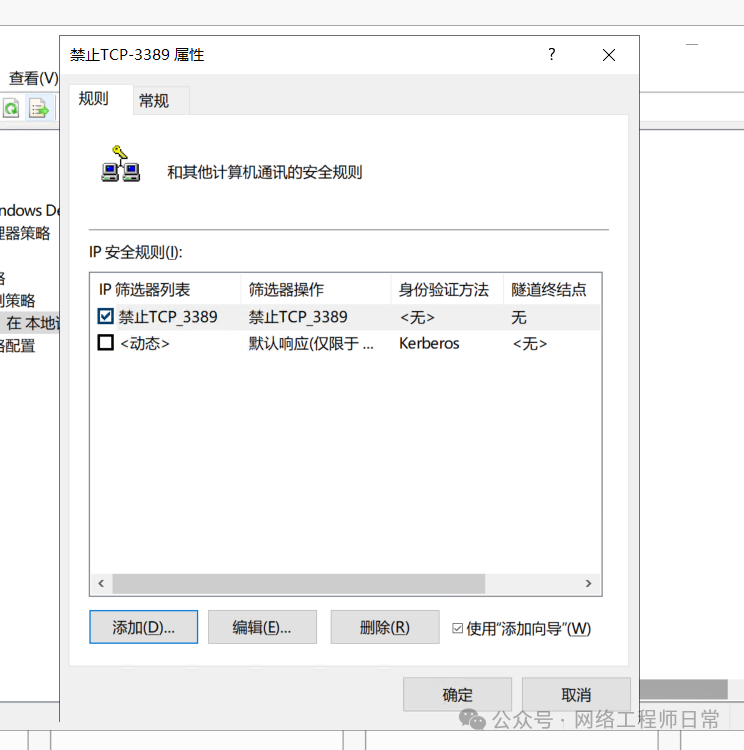
Task: Check the <动态> rule checkbox
Action: [x=105, y=342]
